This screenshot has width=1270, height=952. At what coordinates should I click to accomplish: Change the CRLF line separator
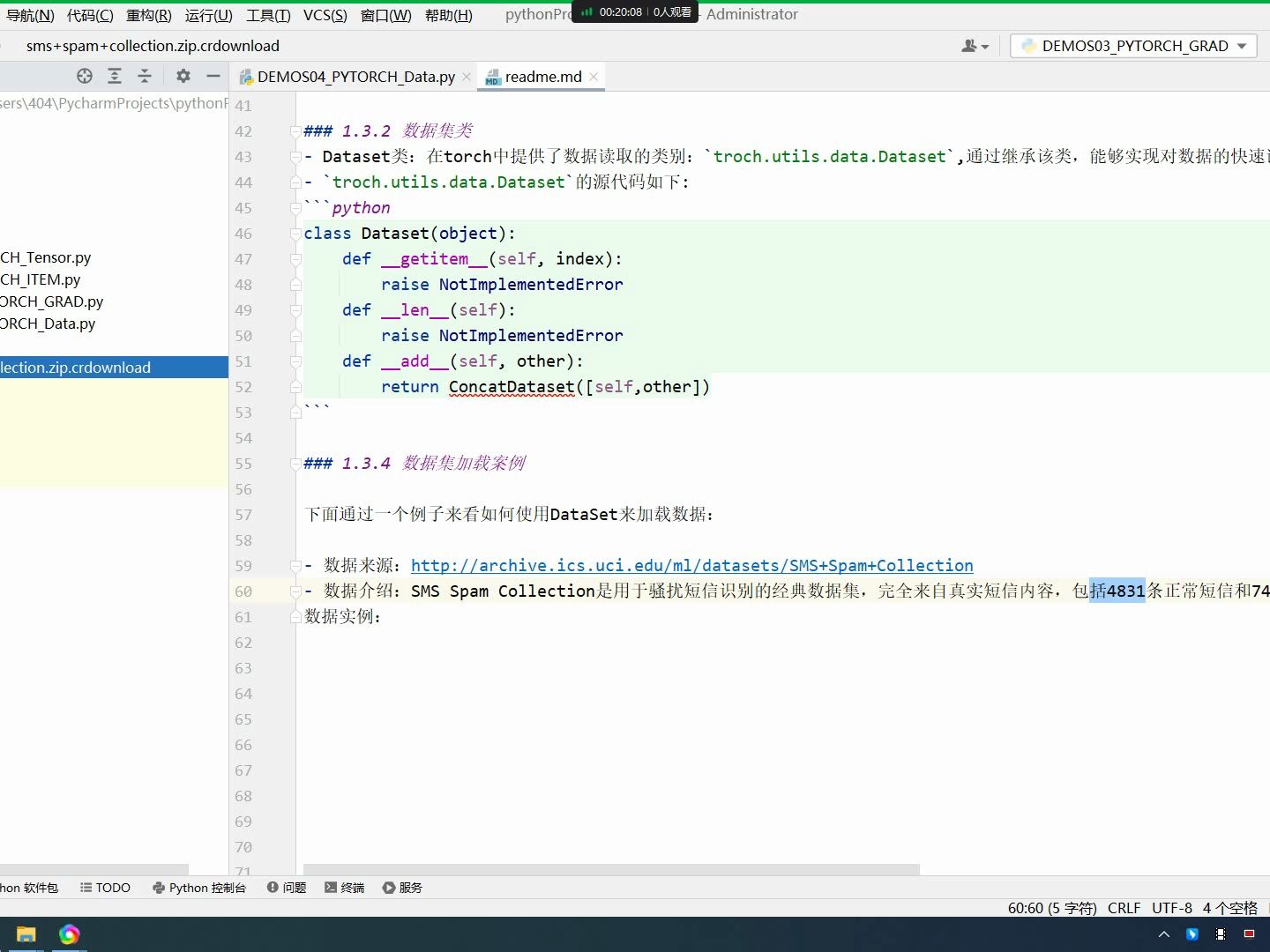[x=1124, y=908]
